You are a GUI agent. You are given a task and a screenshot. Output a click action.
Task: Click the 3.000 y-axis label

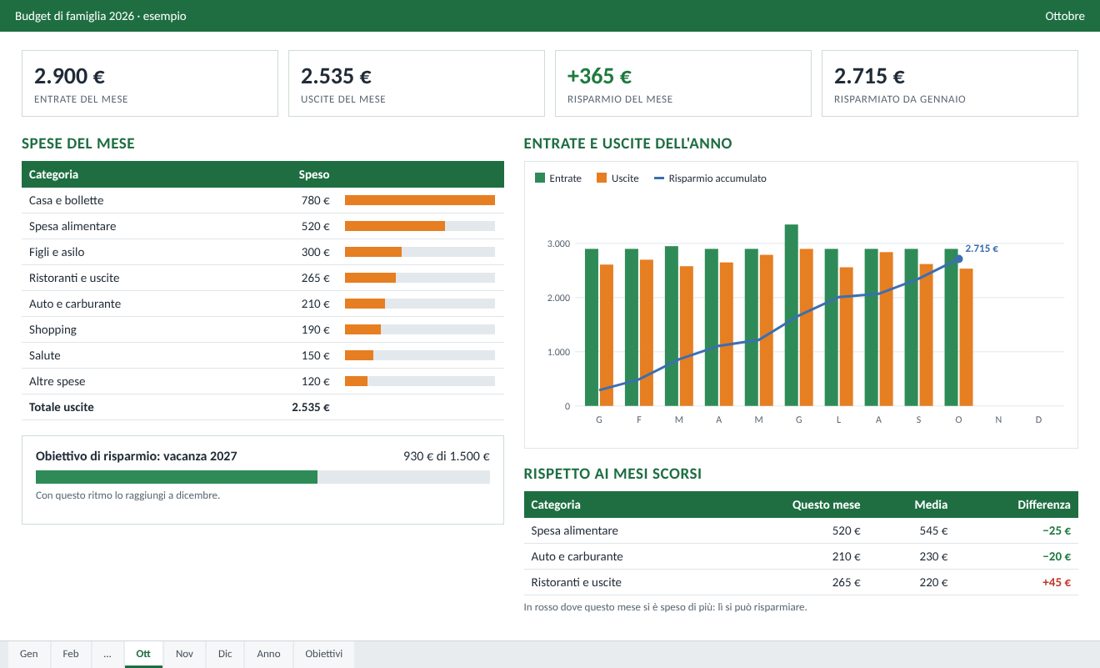[x=558, y=244]
